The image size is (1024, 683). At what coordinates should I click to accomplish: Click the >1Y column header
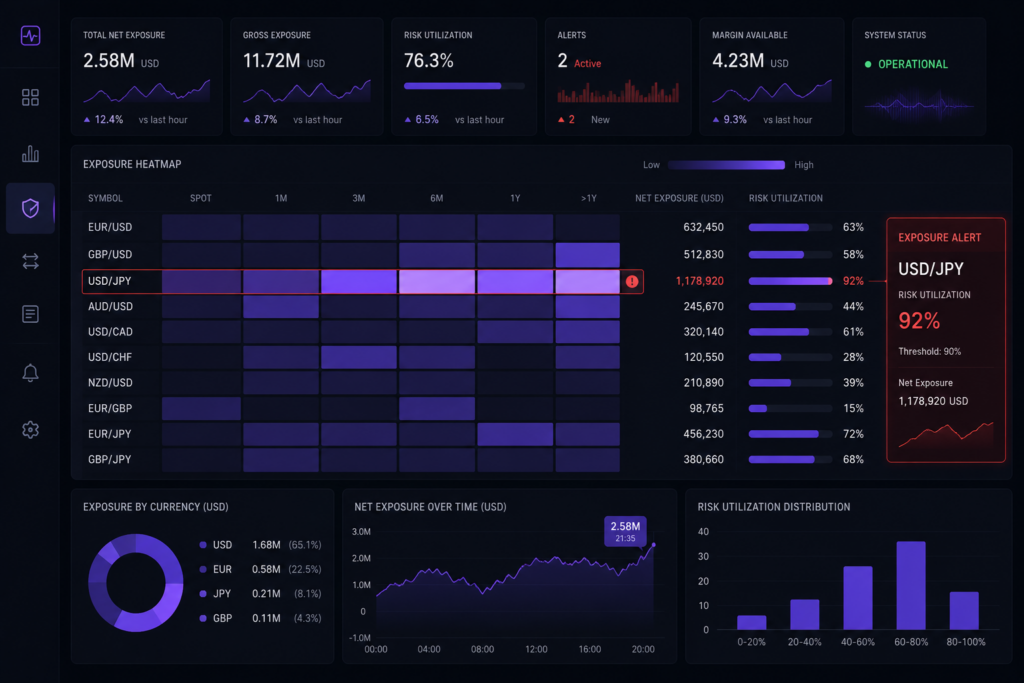(x=588, y=198)
